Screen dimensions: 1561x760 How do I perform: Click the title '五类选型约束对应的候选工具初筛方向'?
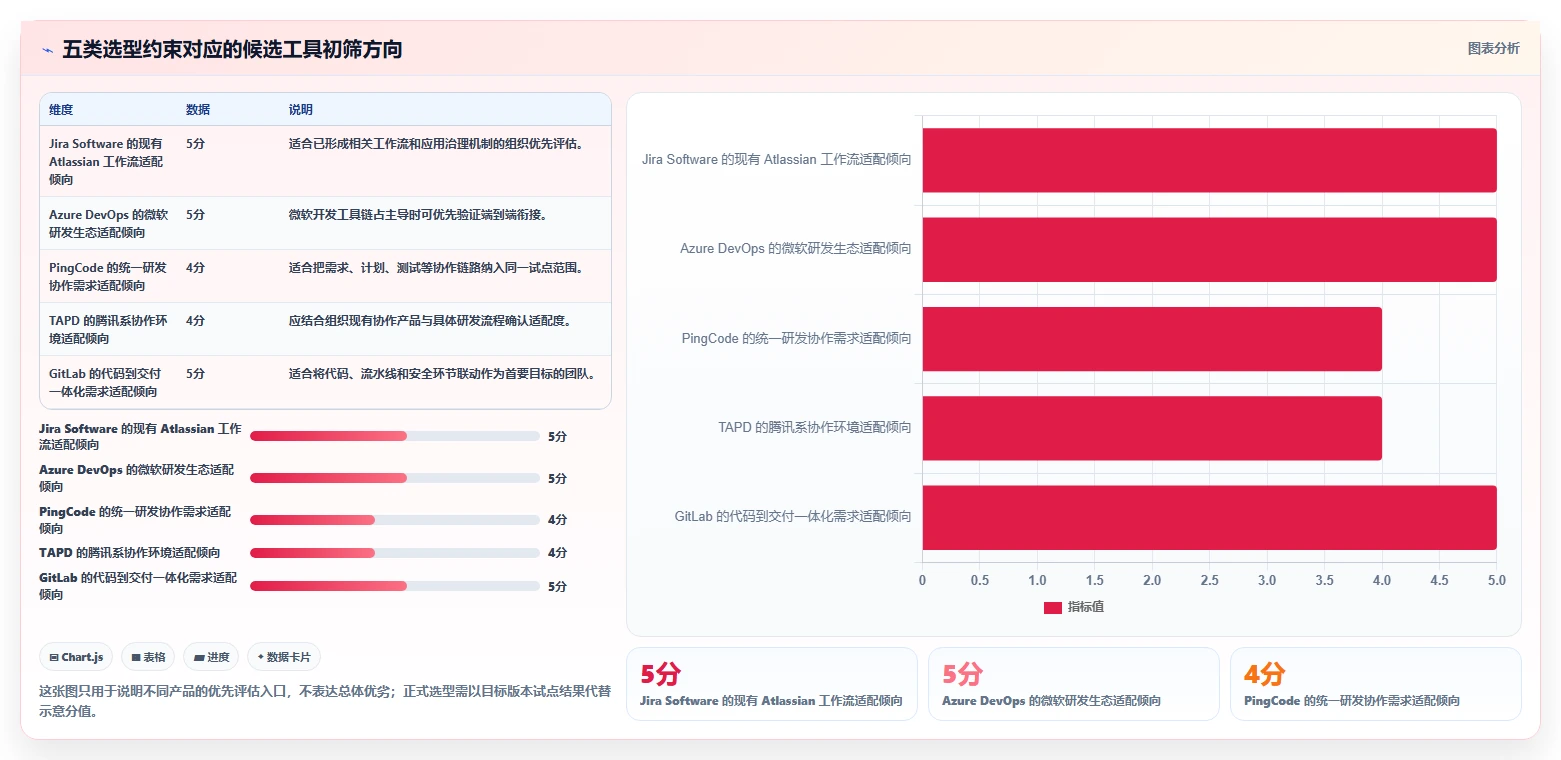click(232, 49)
